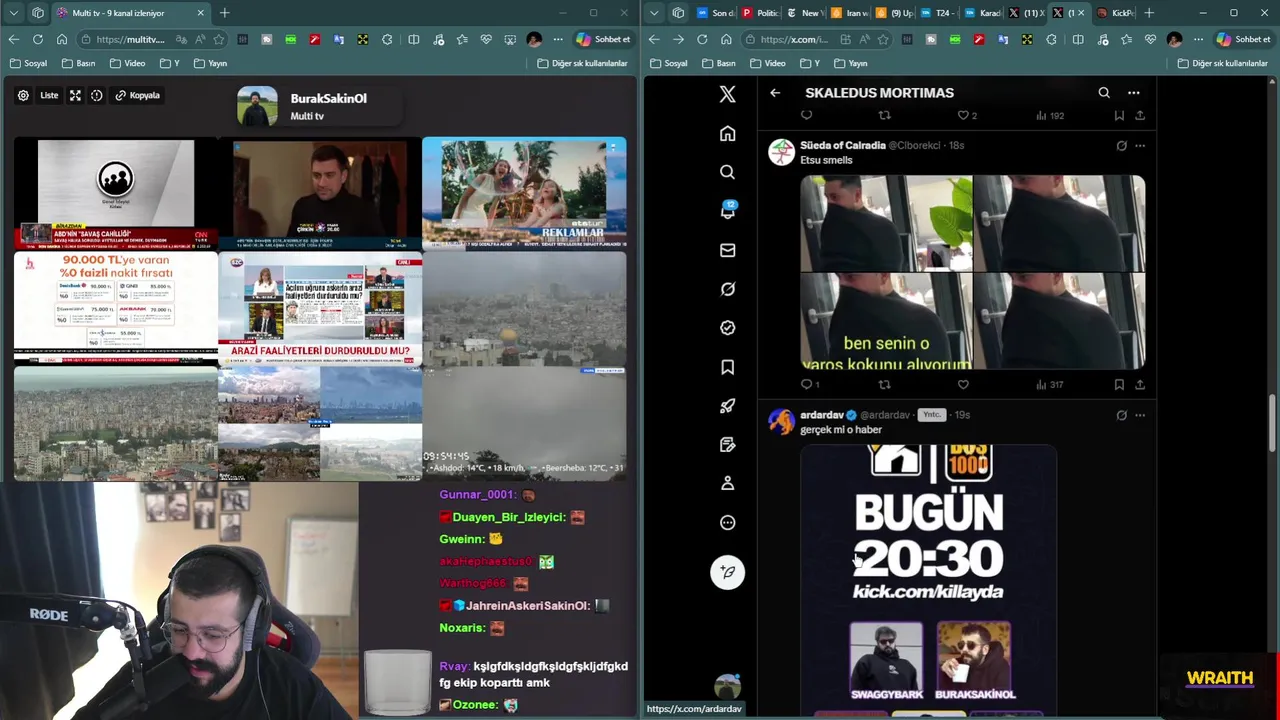The image size is (1280, 720).
Task: Open SKALEDUS MORTIMAS header more menu
Action: (x=1133, y=93)
